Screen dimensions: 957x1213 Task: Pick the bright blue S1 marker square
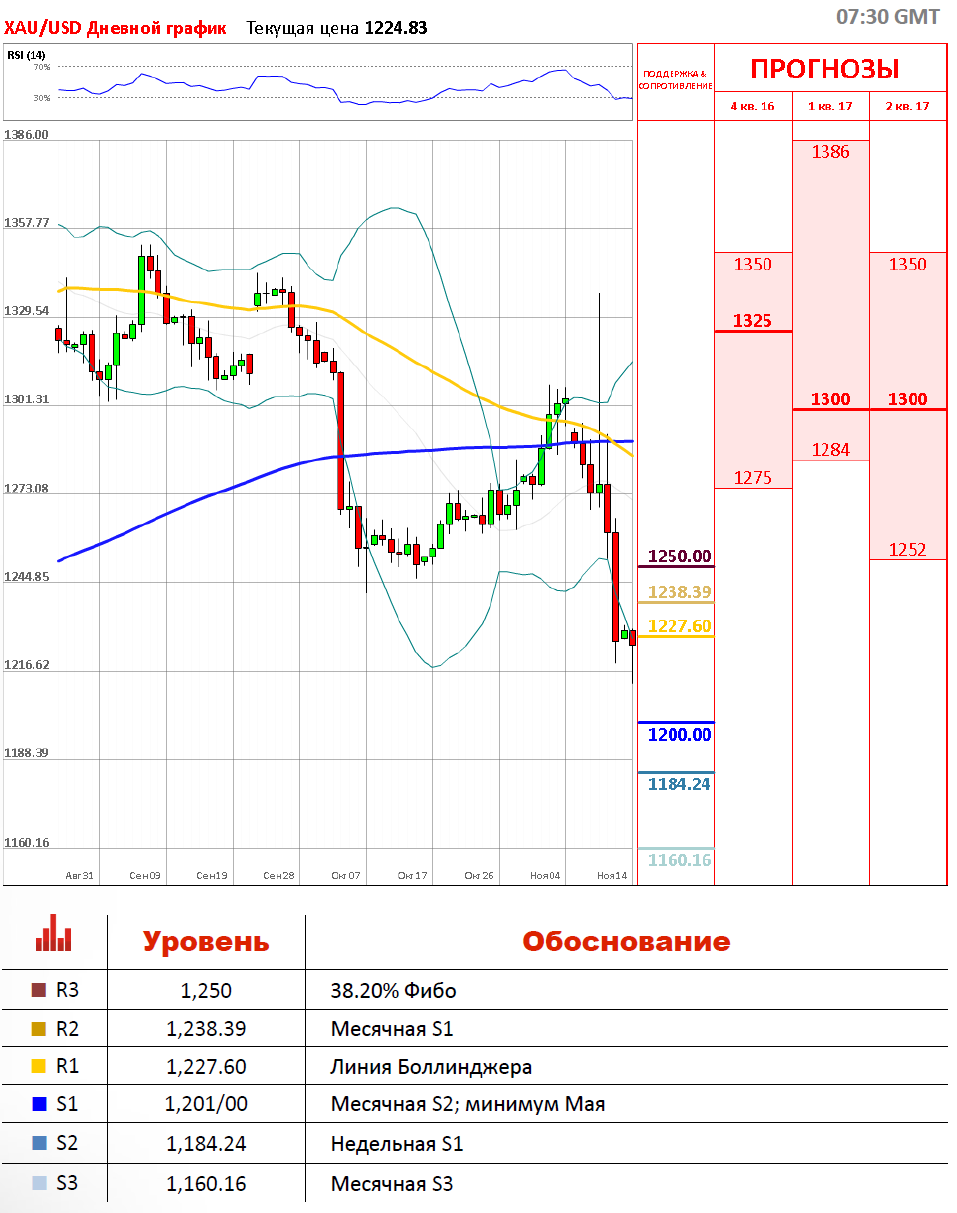coord(39,1105)
